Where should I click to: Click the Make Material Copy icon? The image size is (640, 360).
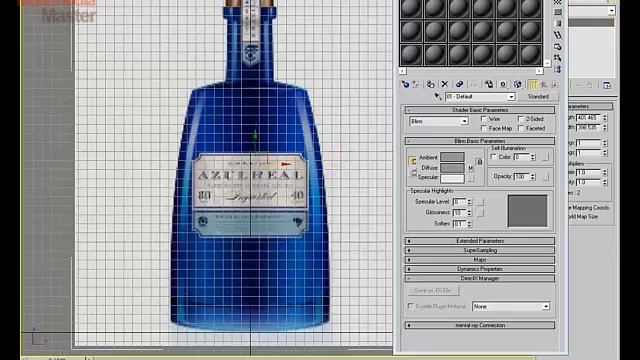point(459,84)
